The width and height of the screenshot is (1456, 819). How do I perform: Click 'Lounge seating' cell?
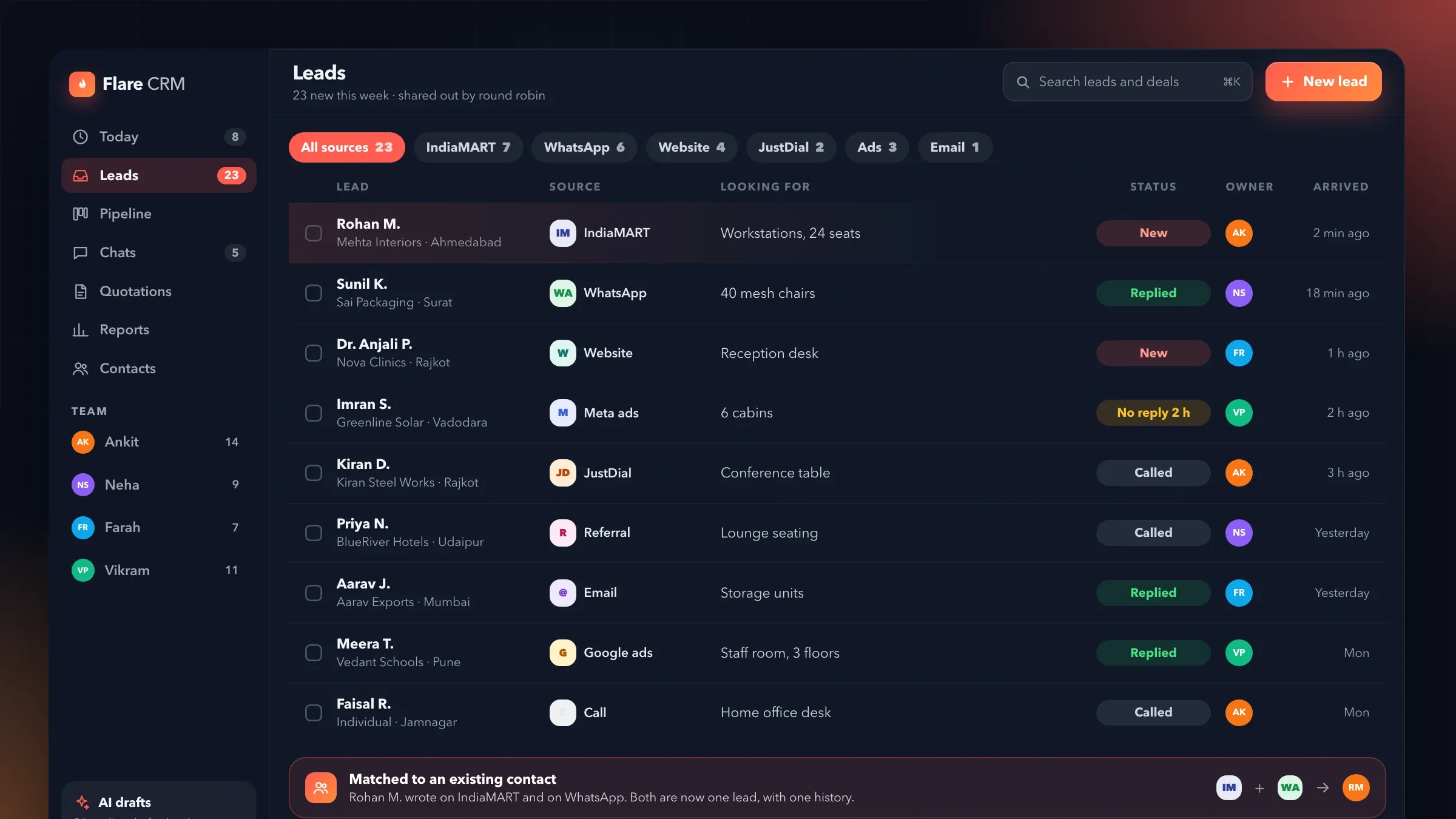point(769,533)
